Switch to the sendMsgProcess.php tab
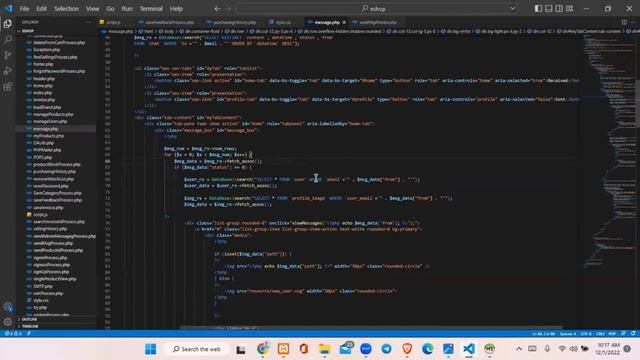This screenshot has height=360, width=640. tap(378, 22)
